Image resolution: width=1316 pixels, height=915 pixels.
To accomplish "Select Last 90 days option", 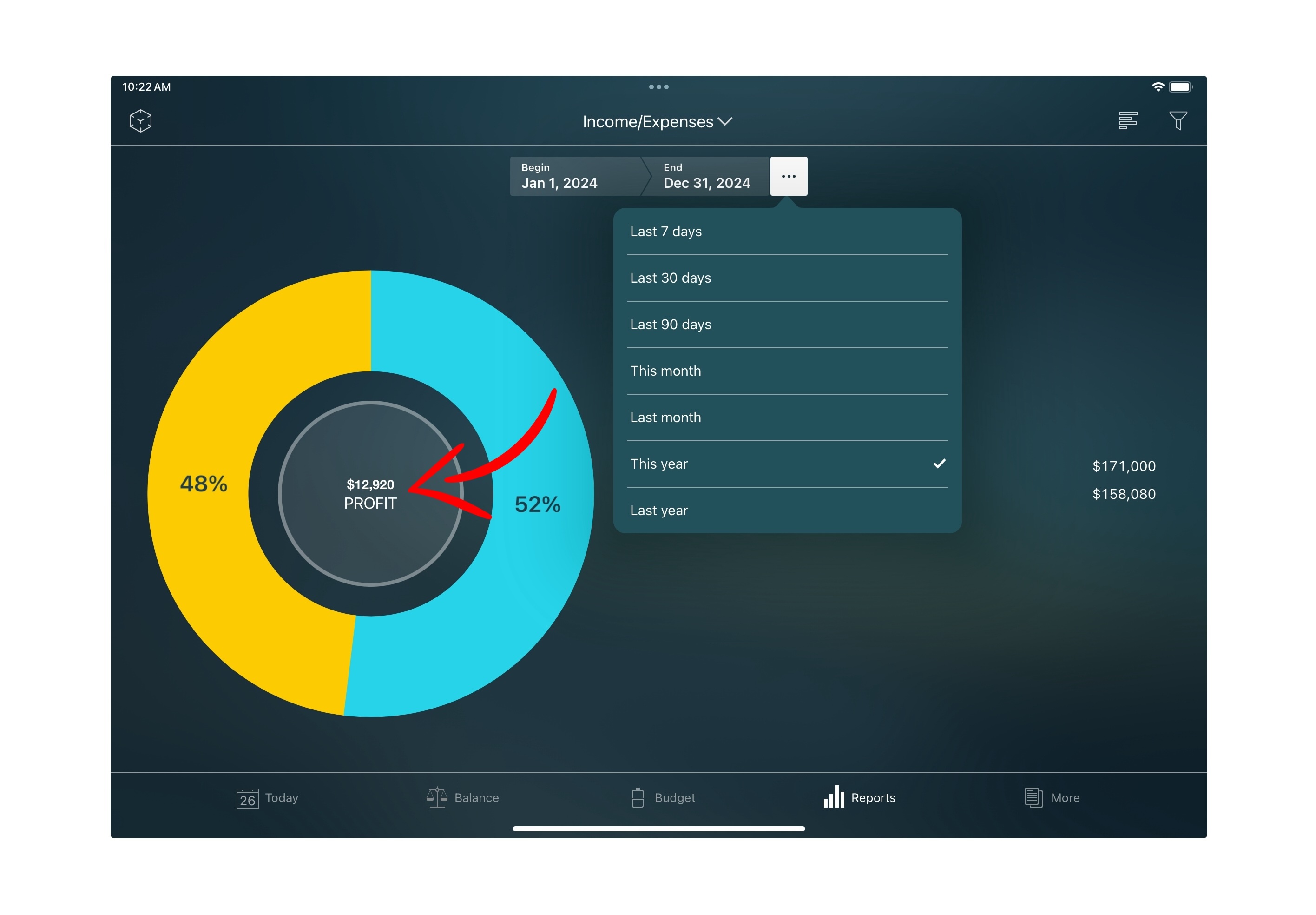I will pyautogui.click(x=787, y=325).
